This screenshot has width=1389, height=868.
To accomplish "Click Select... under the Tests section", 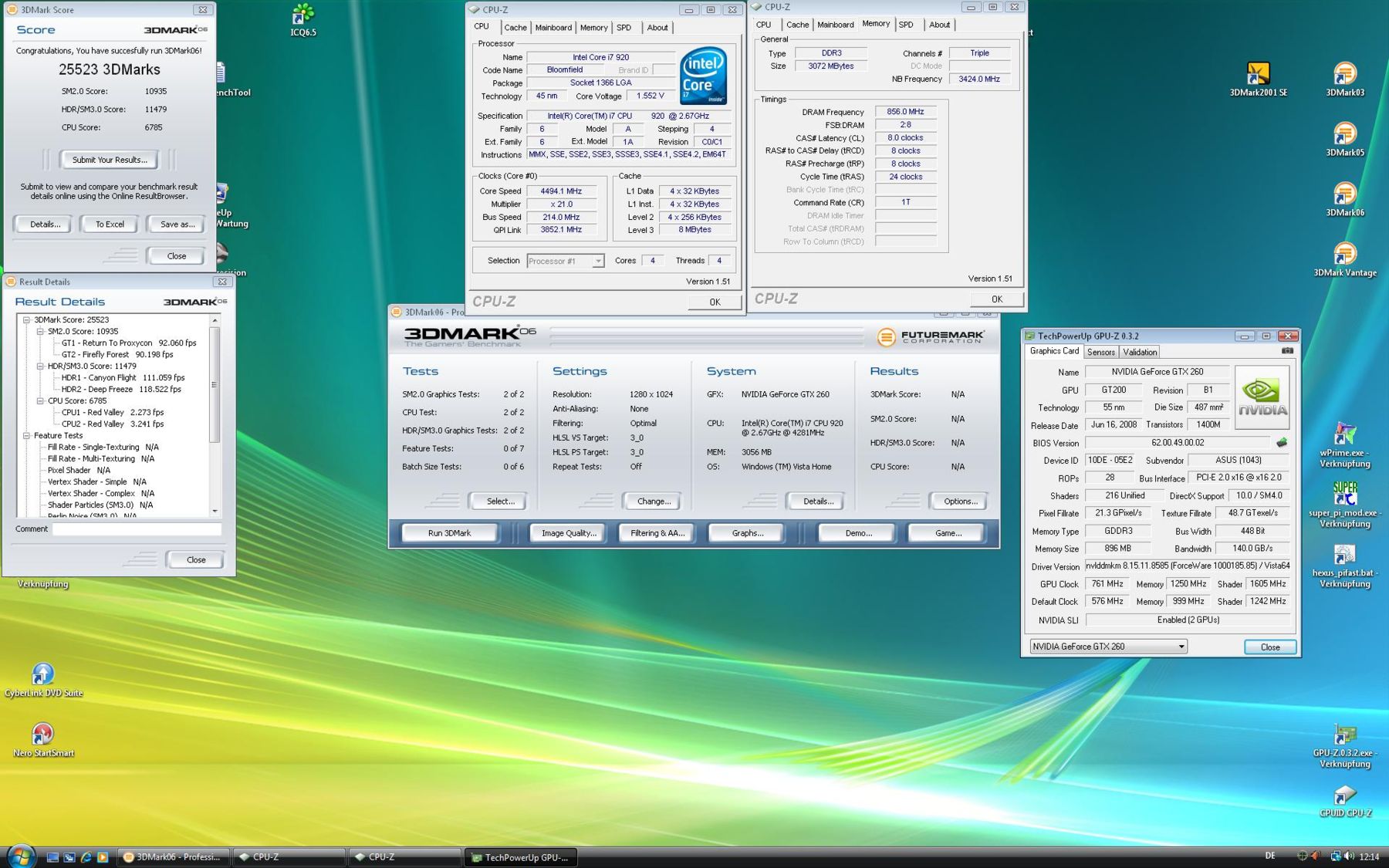I will click(x=500, y=501).
